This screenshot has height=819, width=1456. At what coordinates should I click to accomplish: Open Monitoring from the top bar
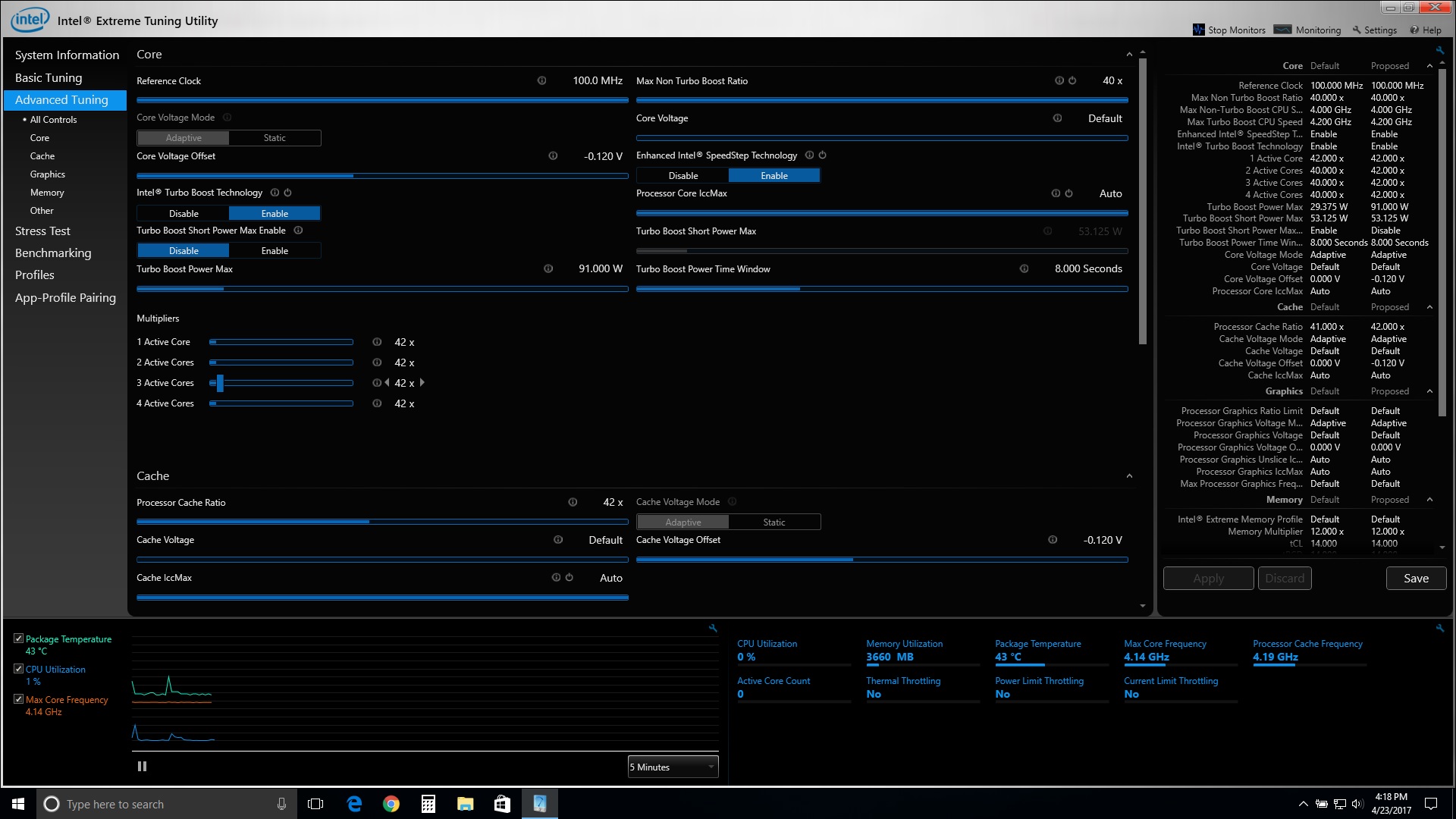click(x=1307, y=30)
